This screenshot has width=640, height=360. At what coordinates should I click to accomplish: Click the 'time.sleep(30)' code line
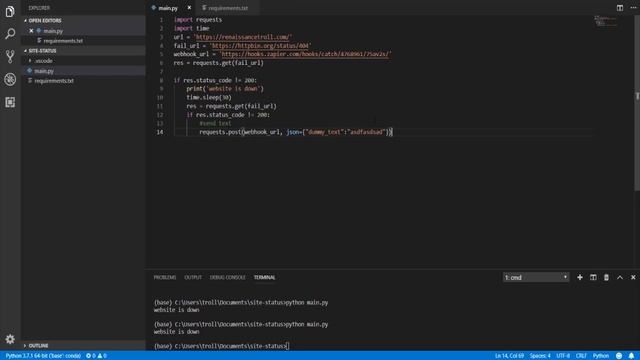pos(209,98)
